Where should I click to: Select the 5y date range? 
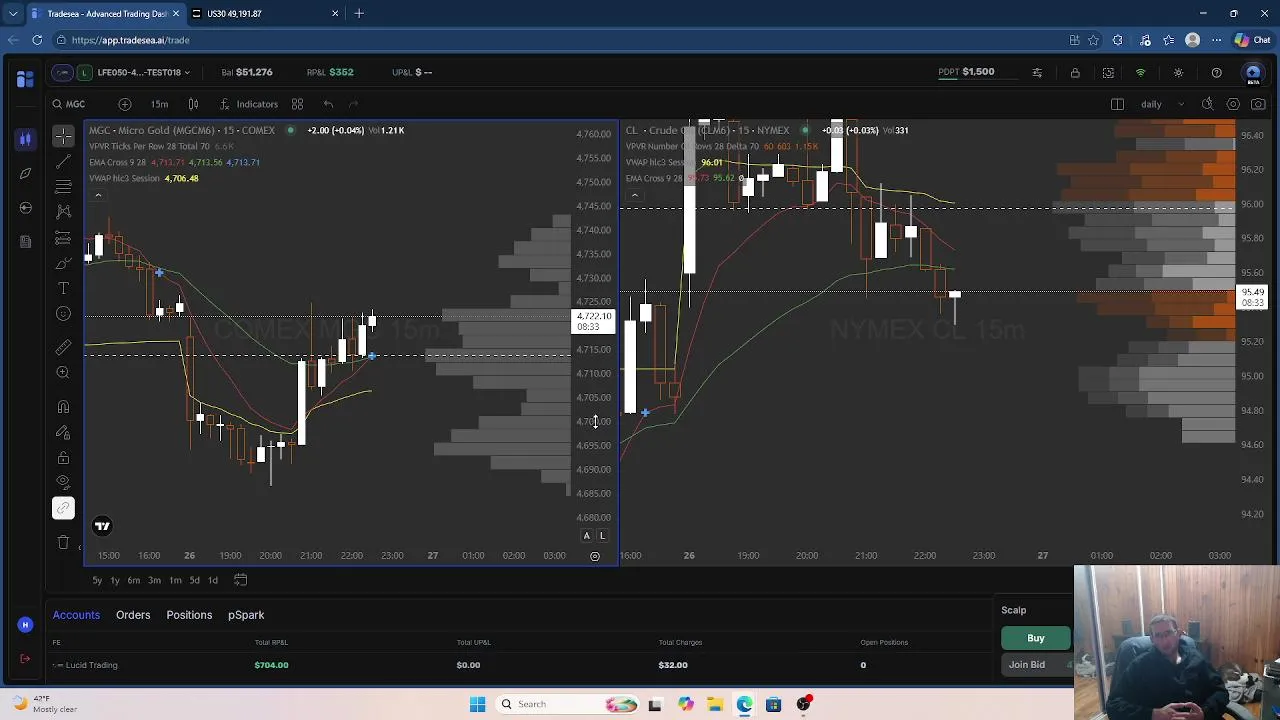click(97, 580)
